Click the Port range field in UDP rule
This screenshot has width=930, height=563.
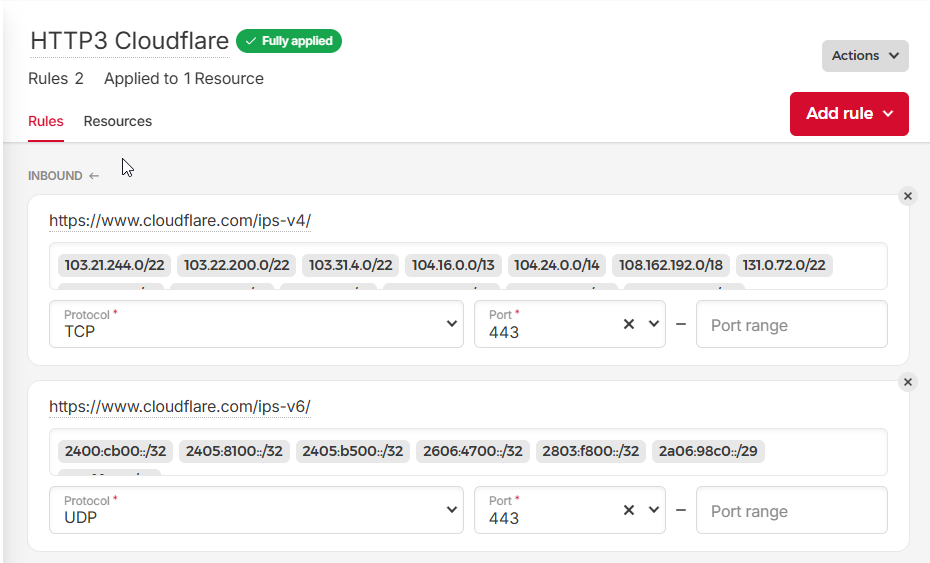click(792, 510)
